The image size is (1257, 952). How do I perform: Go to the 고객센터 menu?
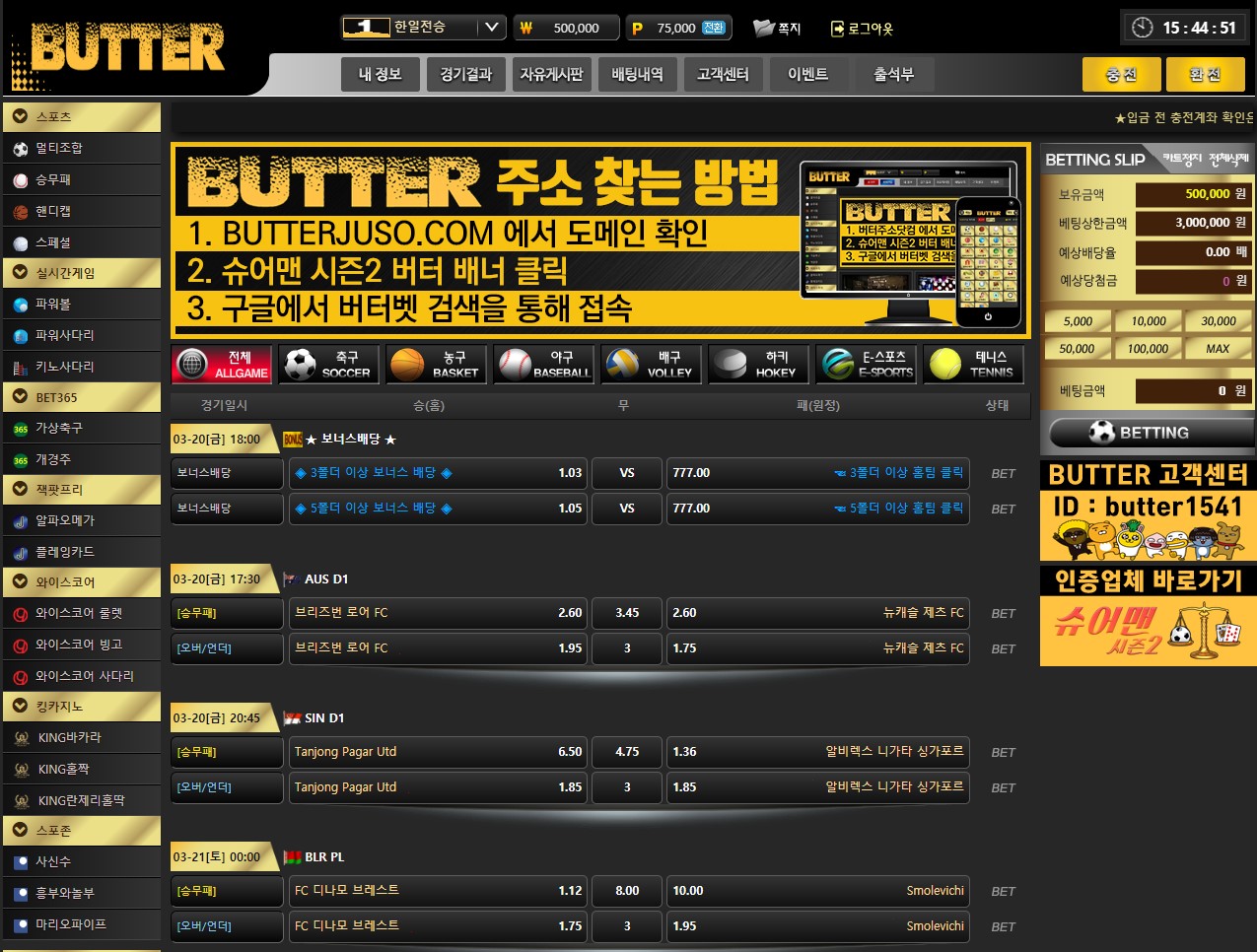pyautogui.click(x=723, y=75)
